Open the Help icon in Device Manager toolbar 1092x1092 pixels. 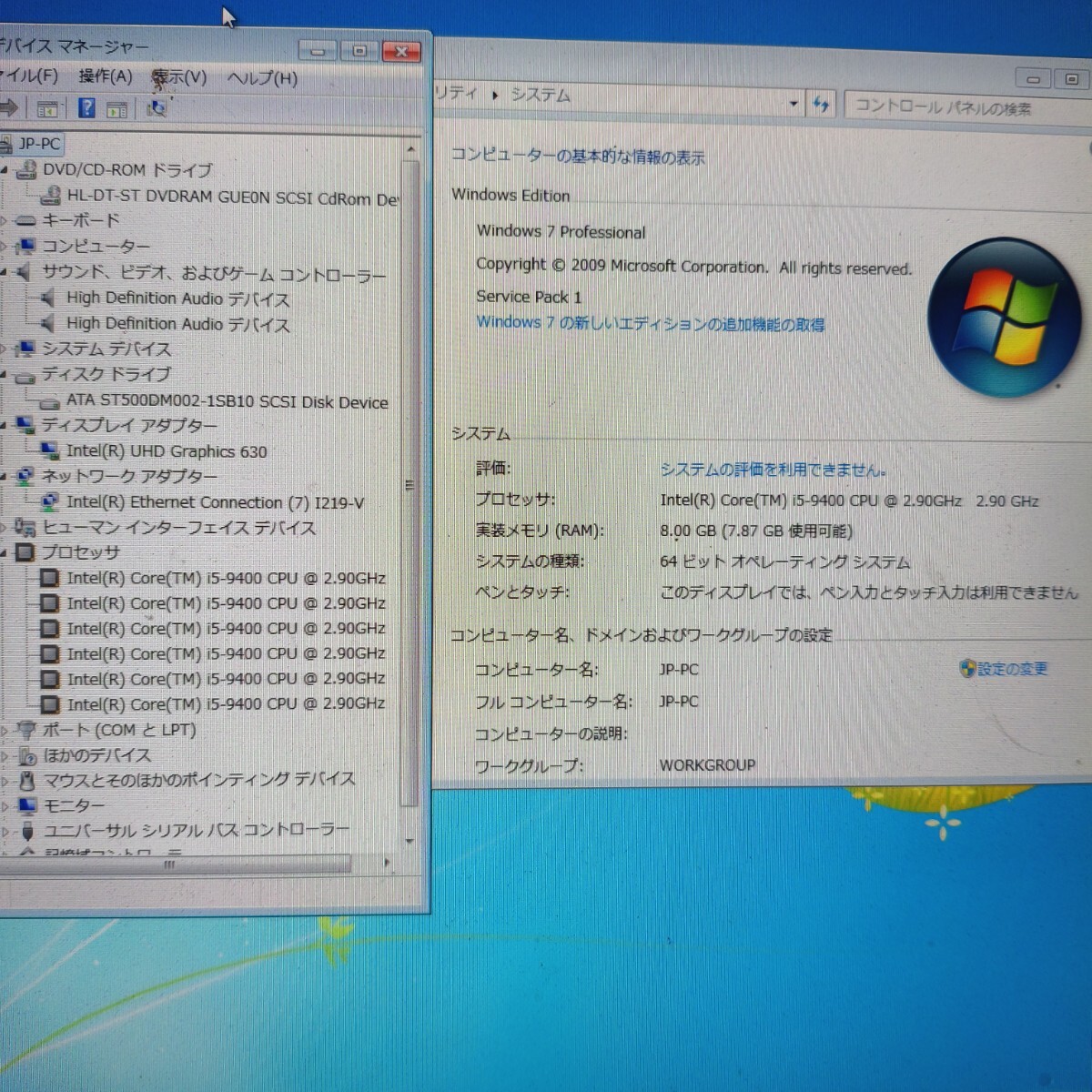(86, 108)
